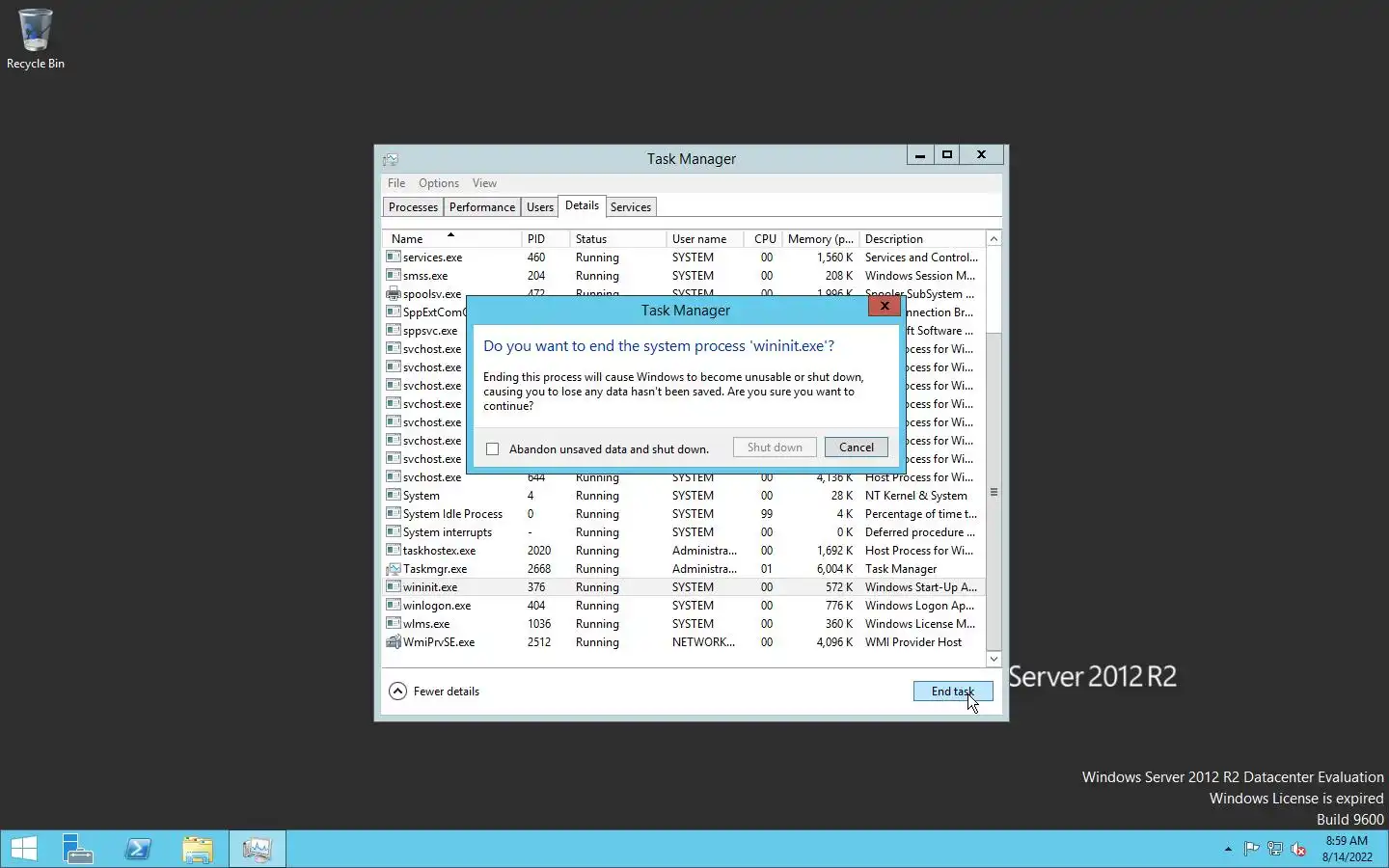This screenshot has height=868, width=1389.
Task: Sort by the CPU column header
Action: pos(763,239)
